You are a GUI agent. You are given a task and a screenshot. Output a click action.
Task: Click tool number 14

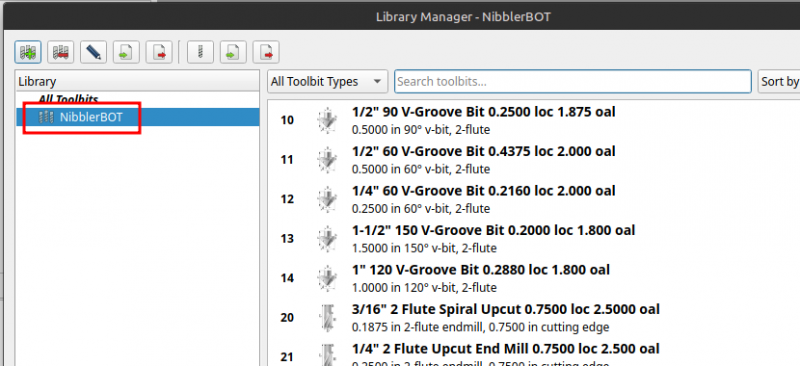point(287,278)
